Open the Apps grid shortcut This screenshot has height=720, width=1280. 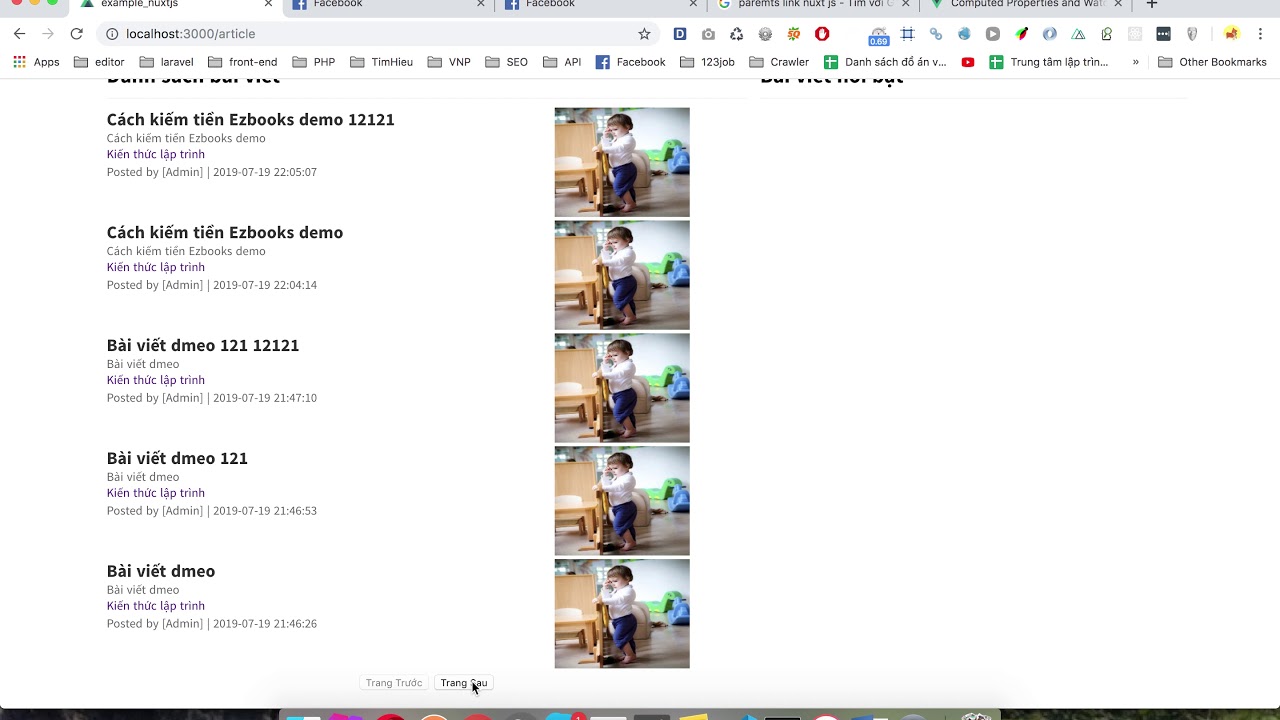point(36,62)
